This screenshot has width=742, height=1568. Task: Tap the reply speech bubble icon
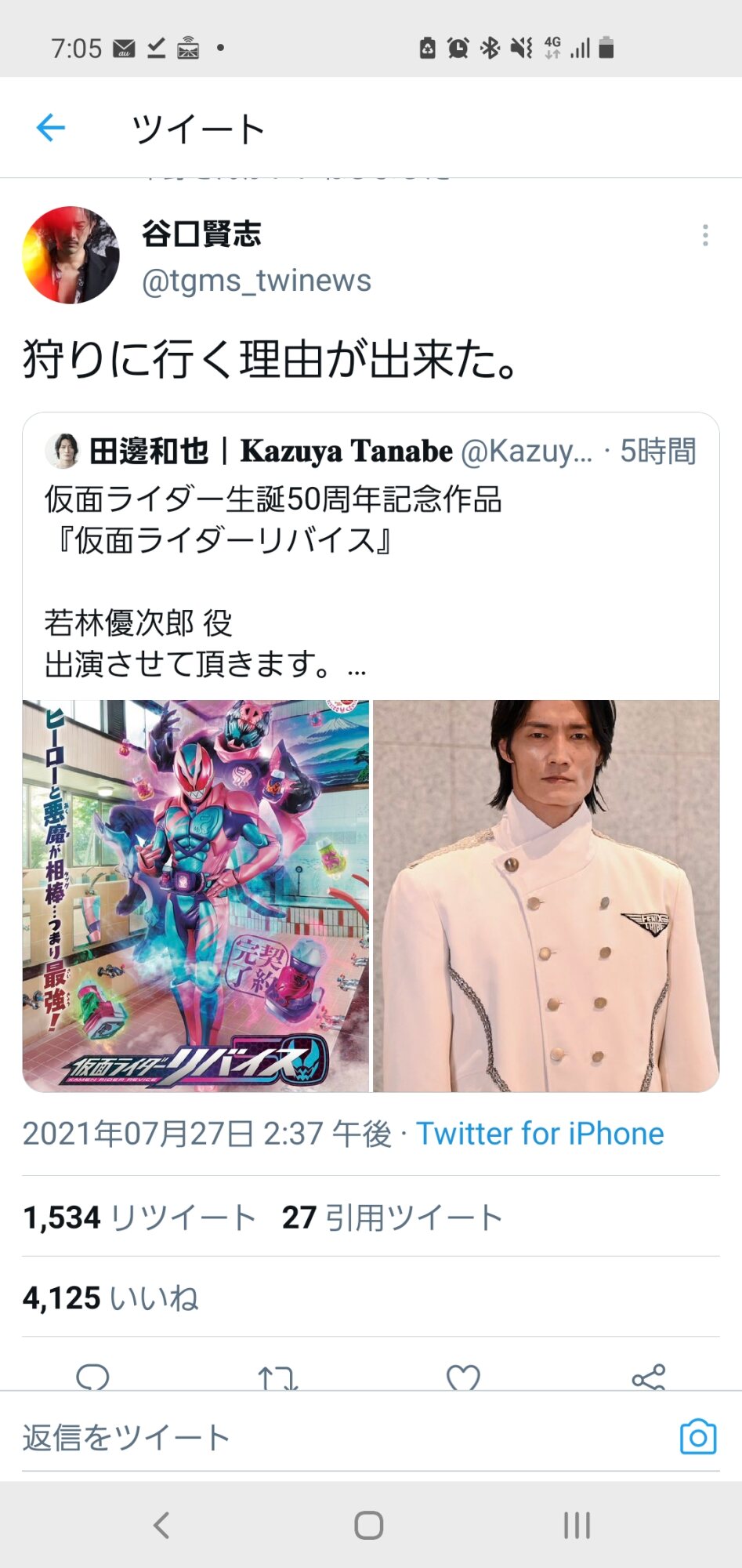click(92, 1377)
